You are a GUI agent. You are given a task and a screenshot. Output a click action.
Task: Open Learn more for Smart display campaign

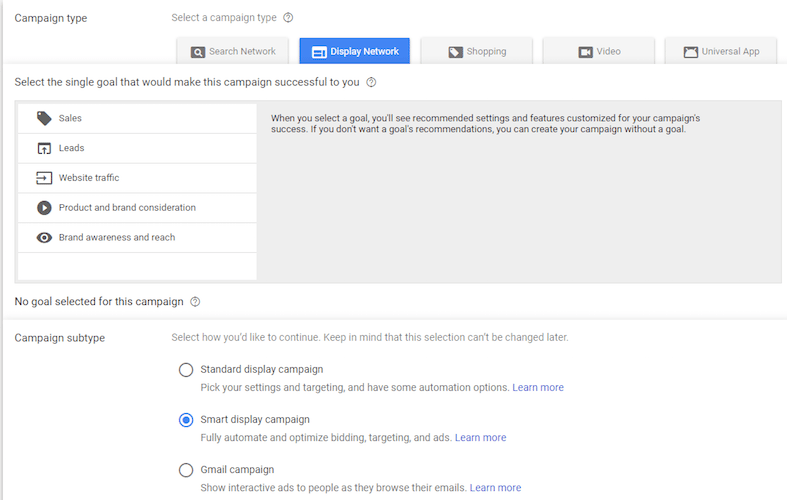(480, 438)
